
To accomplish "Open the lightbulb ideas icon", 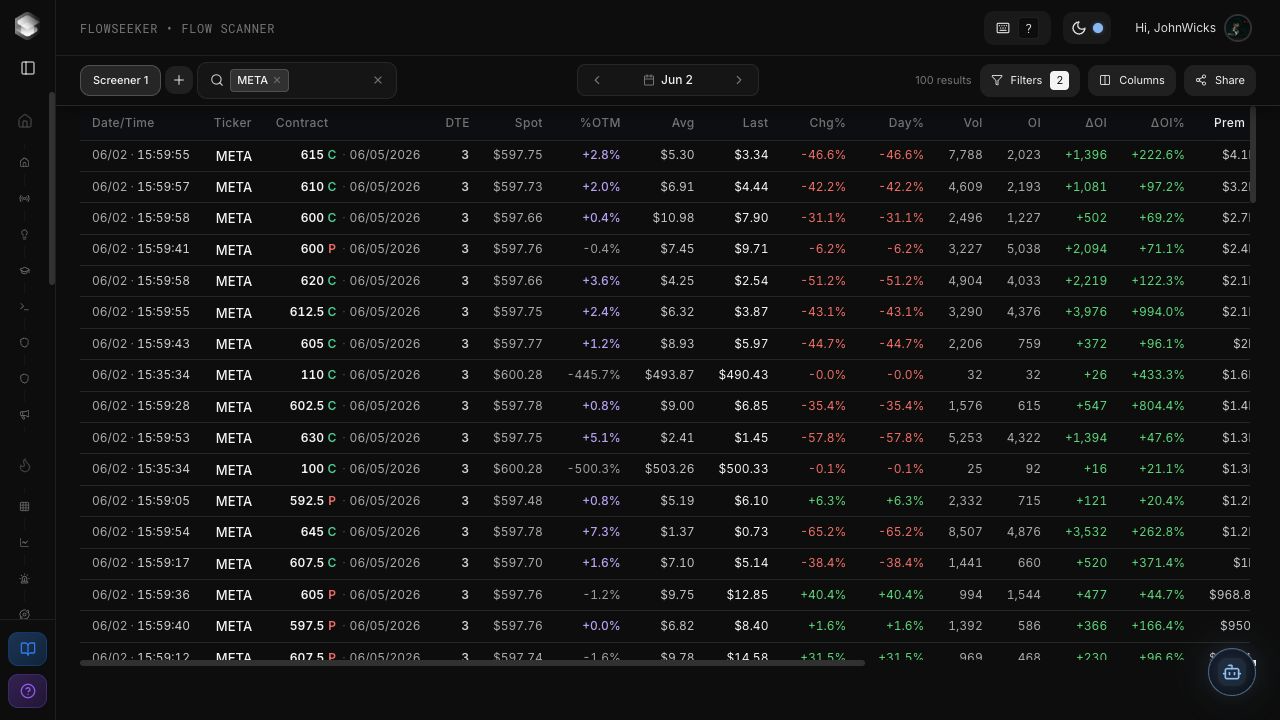I will point(25,234).
